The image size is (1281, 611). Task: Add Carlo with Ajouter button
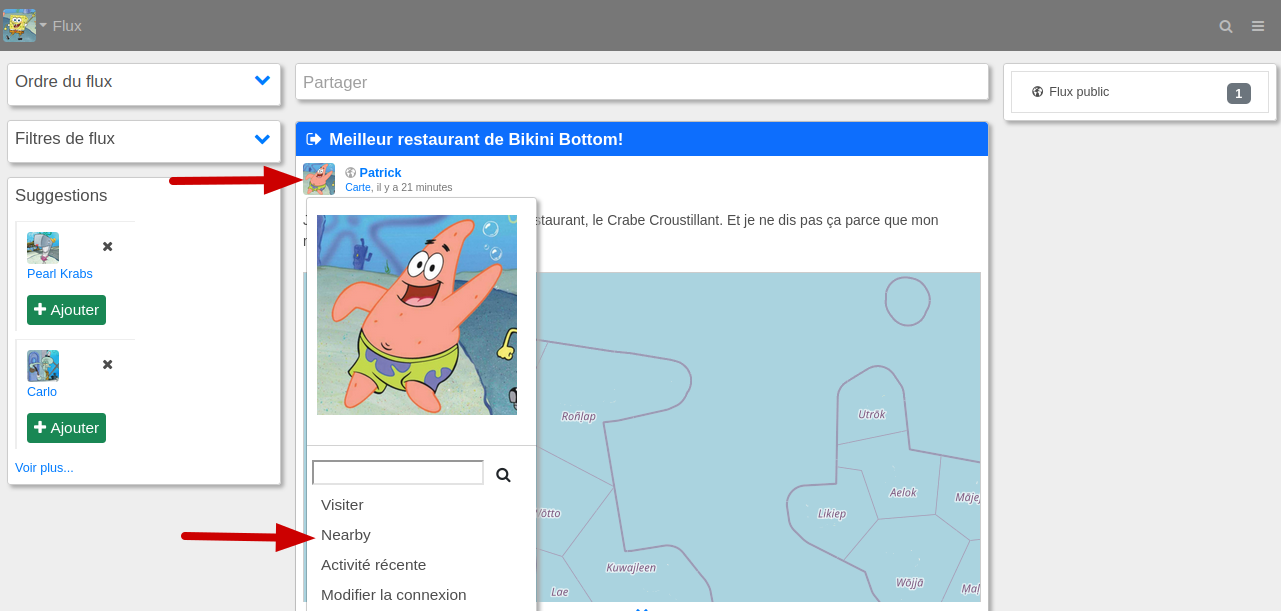66,428
